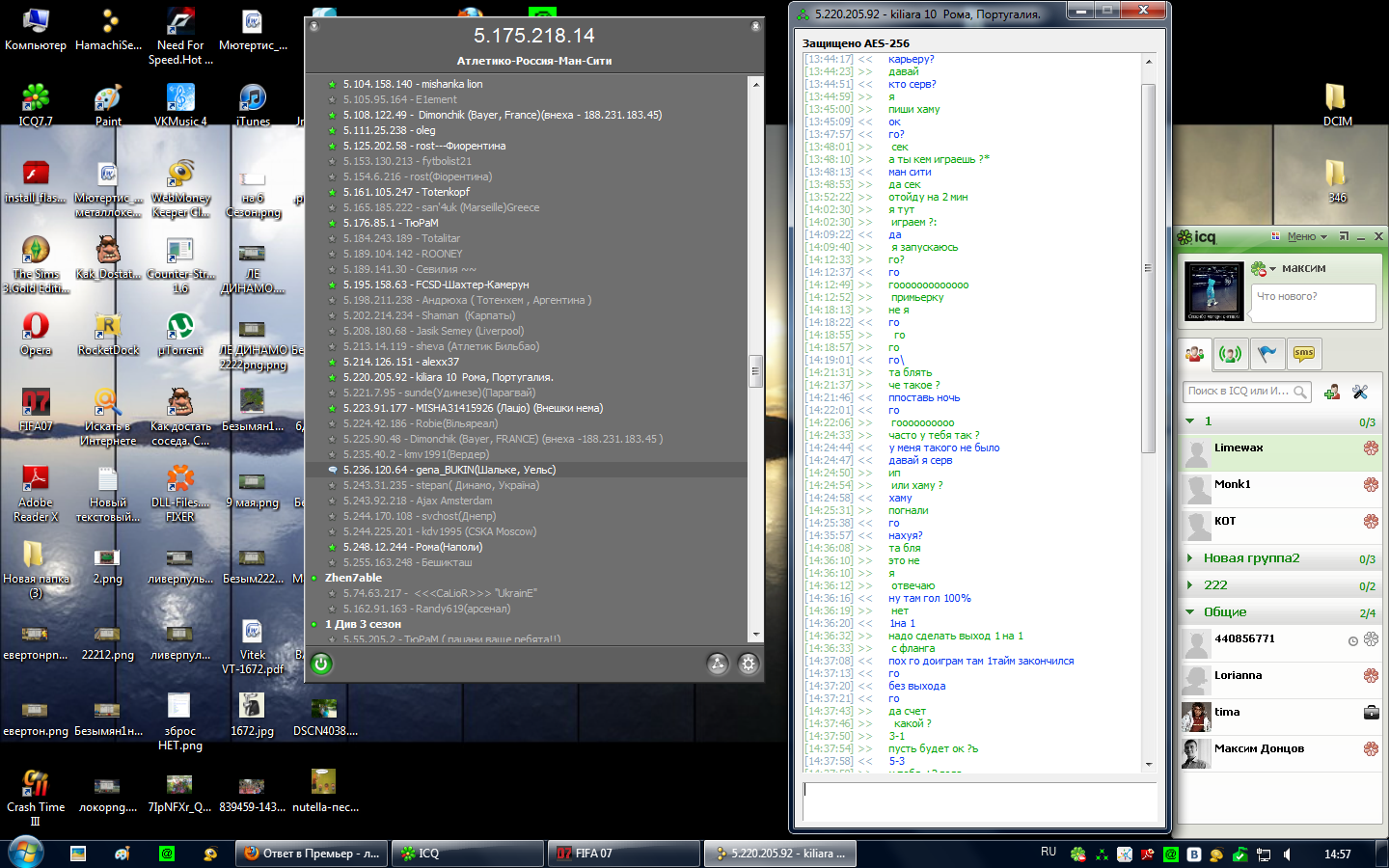Open the Hamachi top-left dropdown menu

click(x=313, y=27)
